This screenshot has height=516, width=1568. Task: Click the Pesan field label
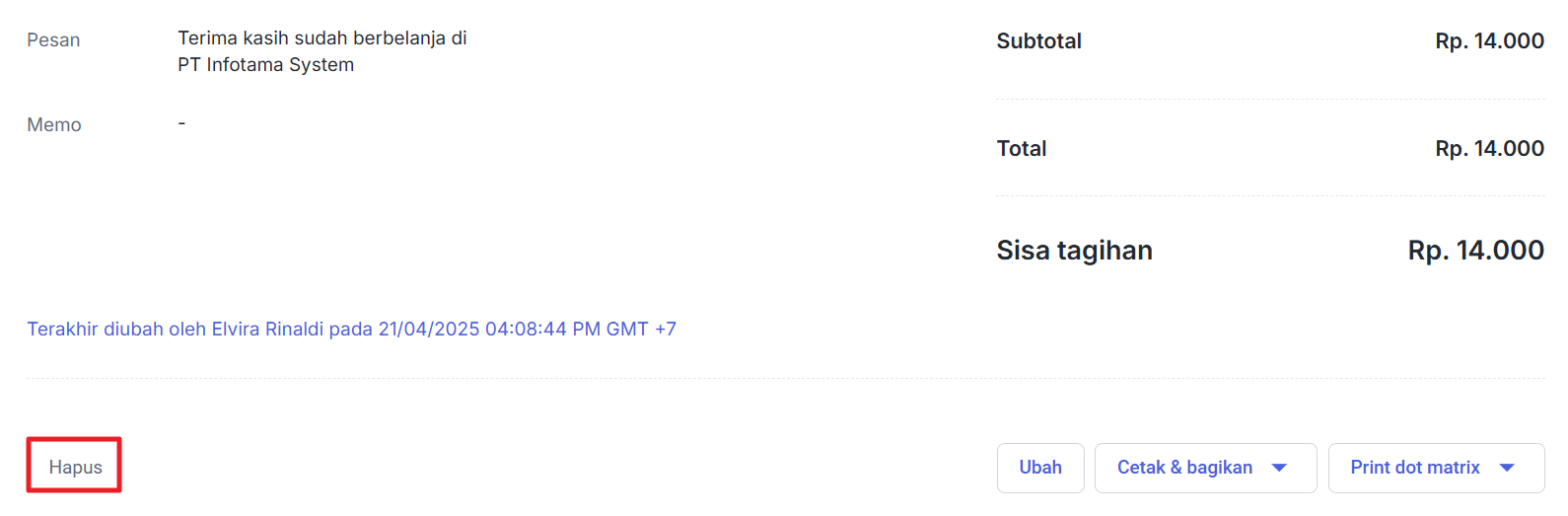[53, 40]
